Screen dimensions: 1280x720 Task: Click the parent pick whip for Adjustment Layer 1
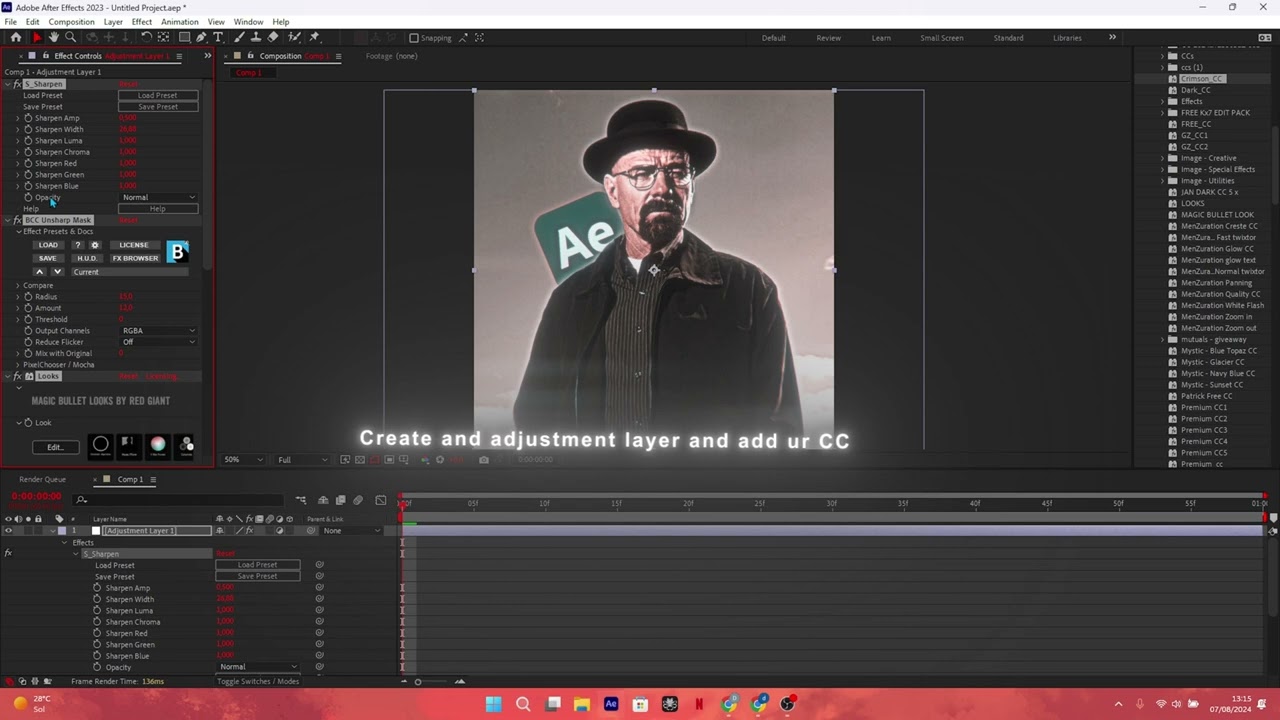click(311, 531)
